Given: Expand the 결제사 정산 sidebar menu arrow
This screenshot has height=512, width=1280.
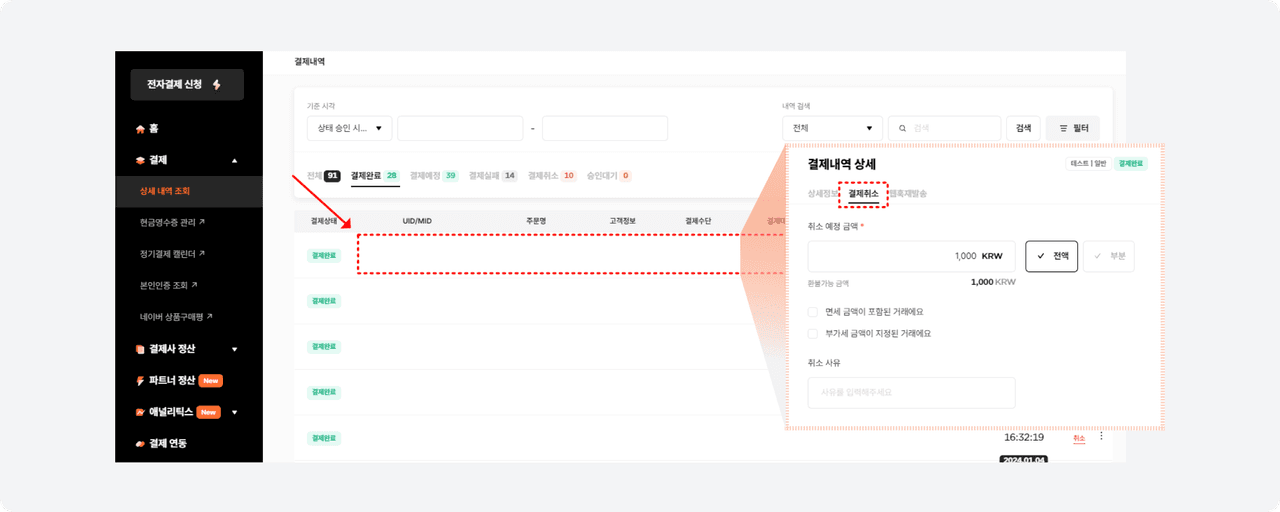Looking at the screenshot, I should (x=234, y=349).
